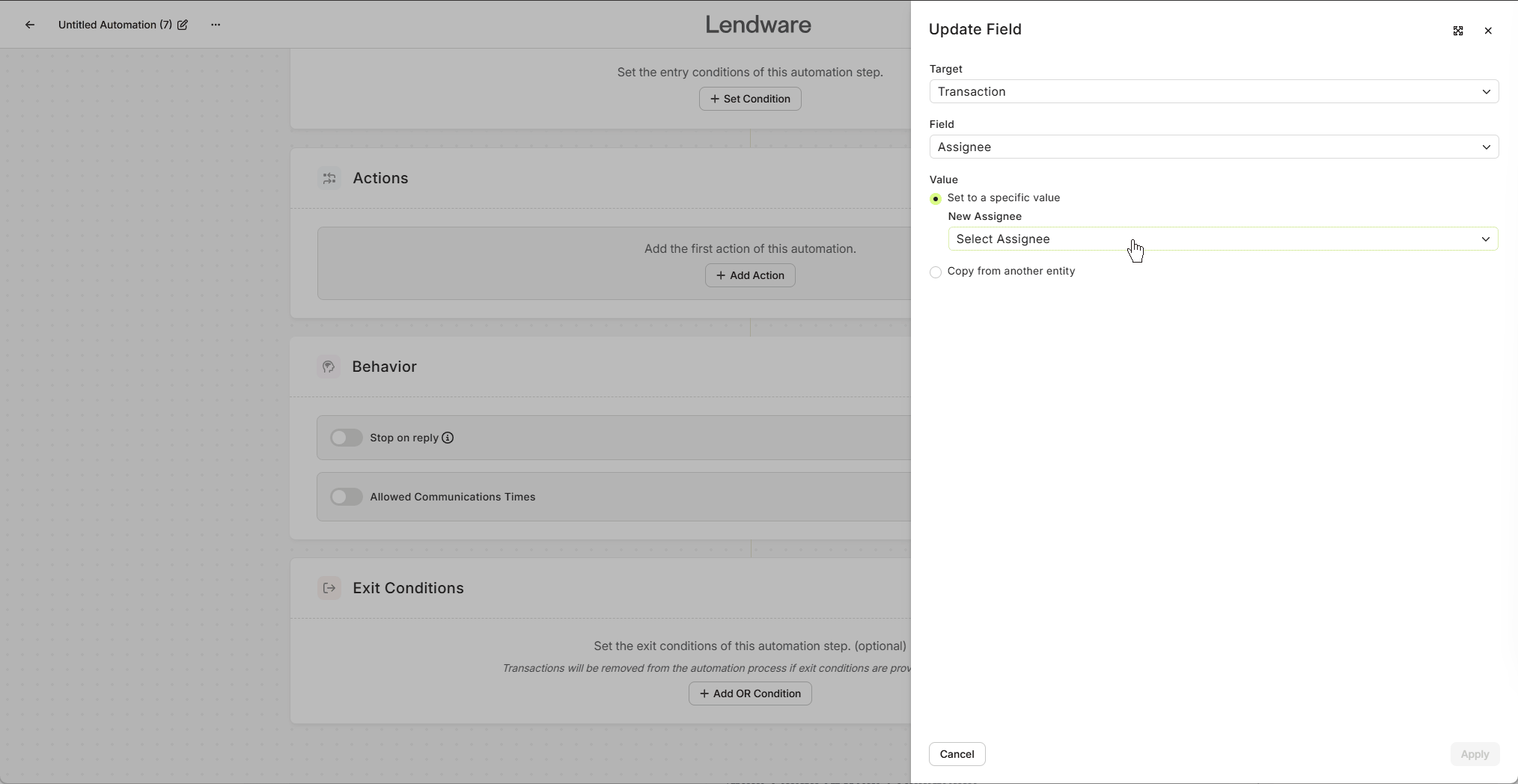1518x784 pixels.
Task: Open the Field dropdown showing Assignee
Action: tap(1213, 147)
